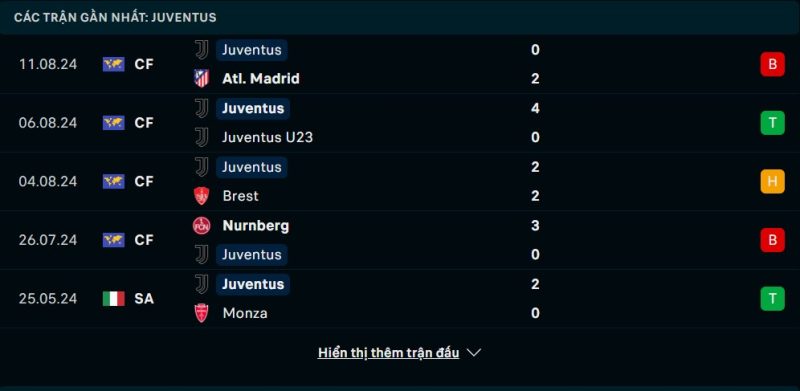800x391 pixels.
Task: Click the red B badge for Atl. Madrid match
Action: (772, 64)
